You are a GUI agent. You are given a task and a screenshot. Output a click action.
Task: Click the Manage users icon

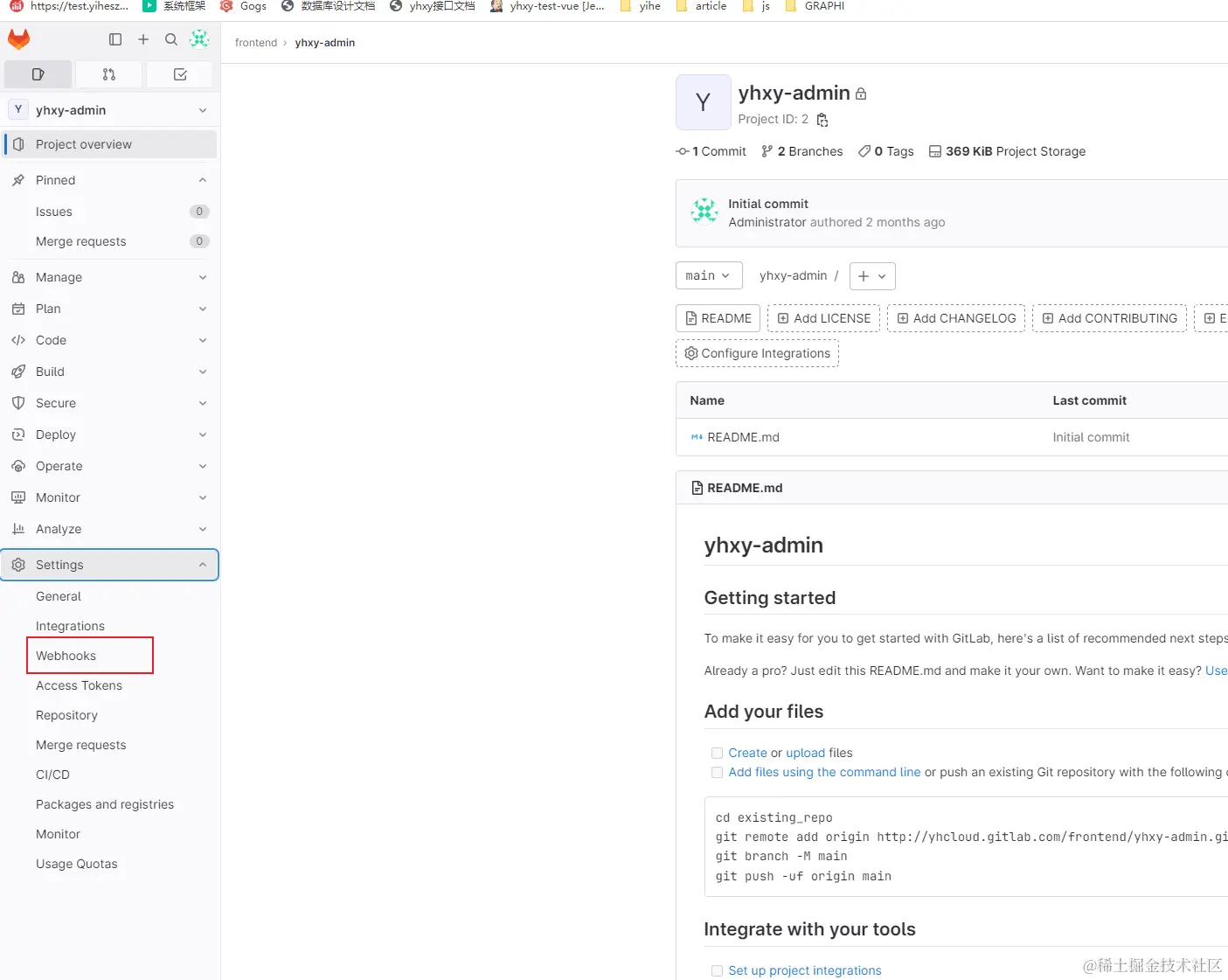coord(18,277)
